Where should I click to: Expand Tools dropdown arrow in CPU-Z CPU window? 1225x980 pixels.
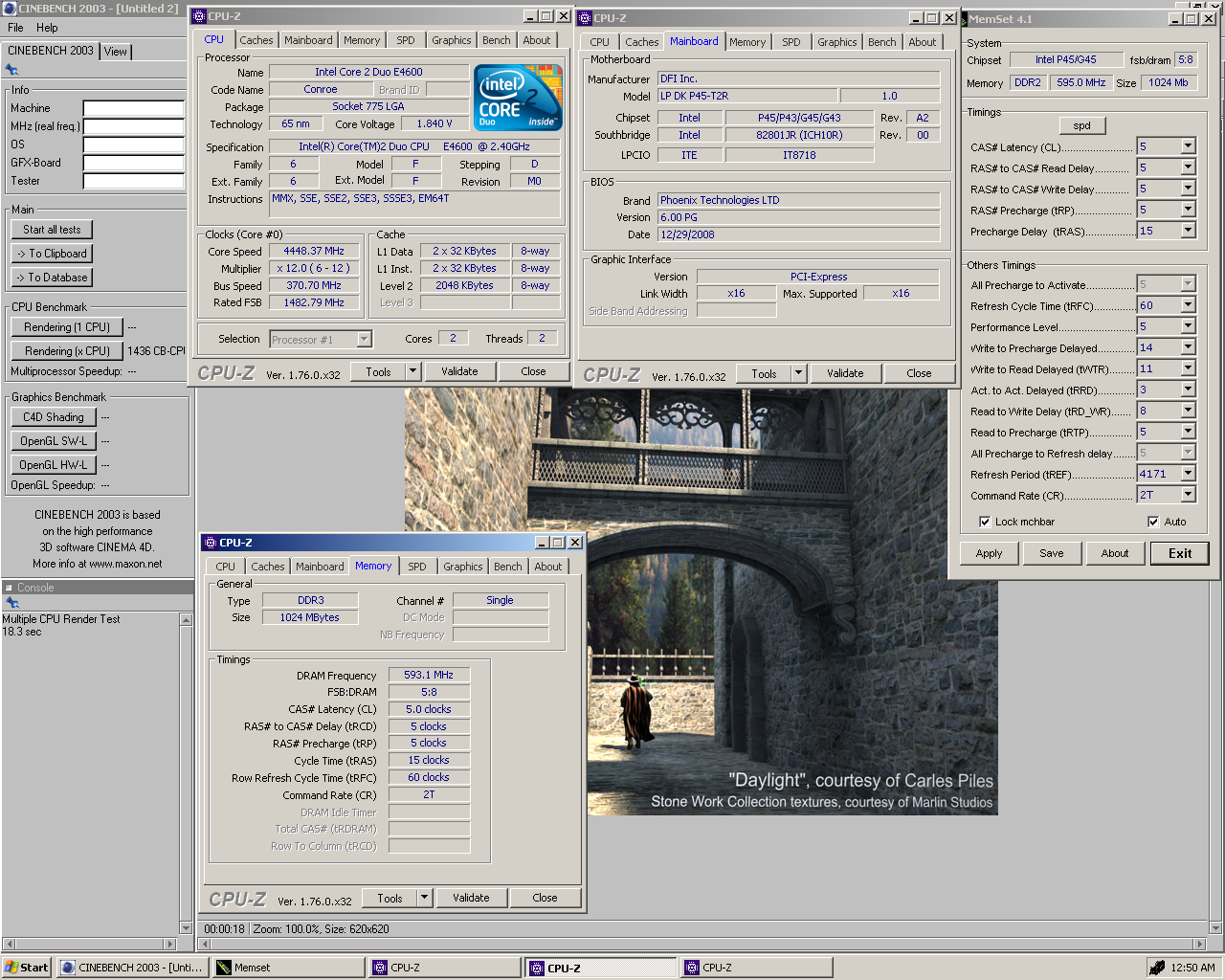point(413,371)
